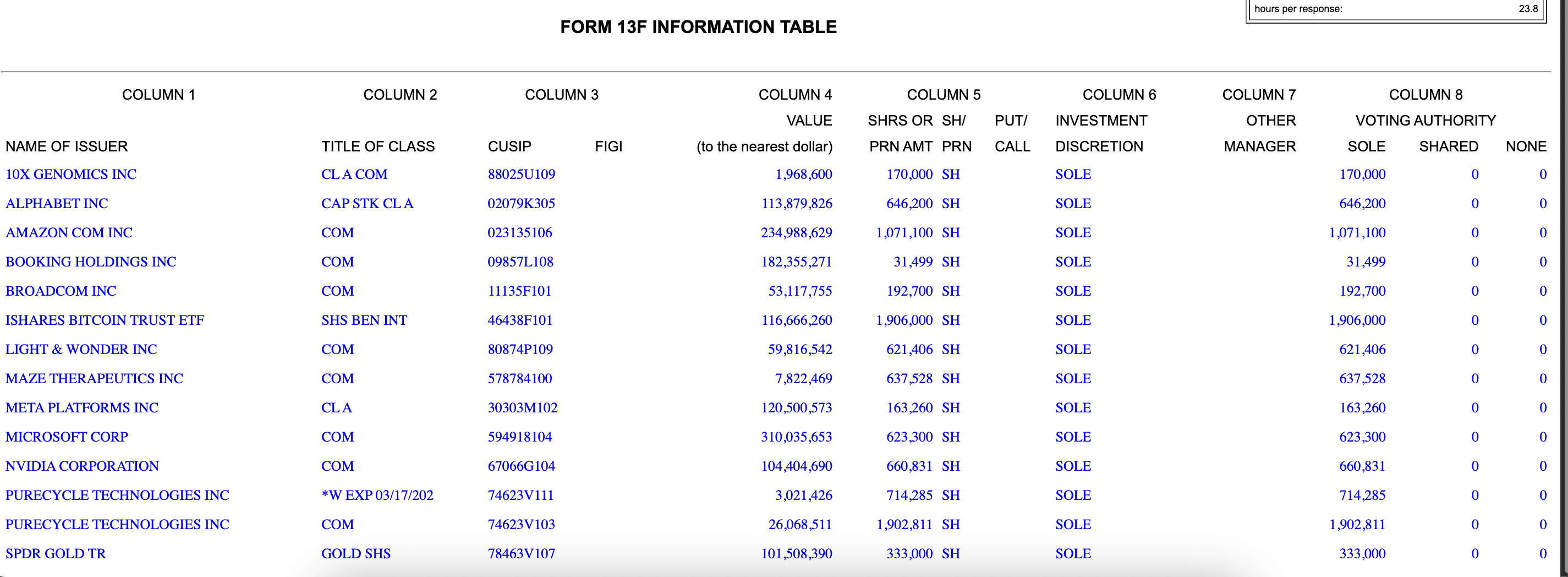Click the NAME OF ISSUER column header
This screenshot has height=577, width=1568.
(x=67, y=147)
